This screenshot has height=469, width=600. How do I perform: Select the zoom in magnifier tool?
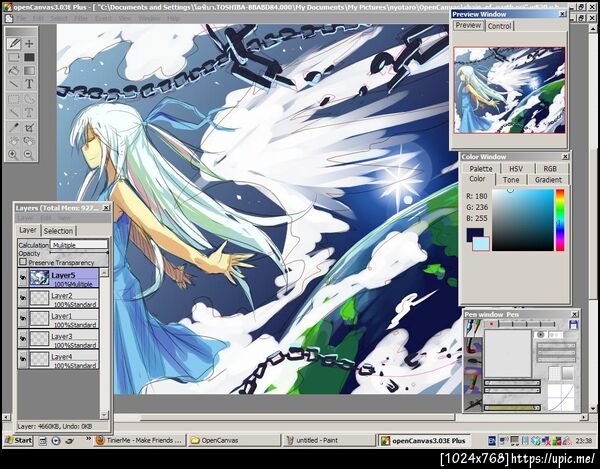[x=14, y=154]
